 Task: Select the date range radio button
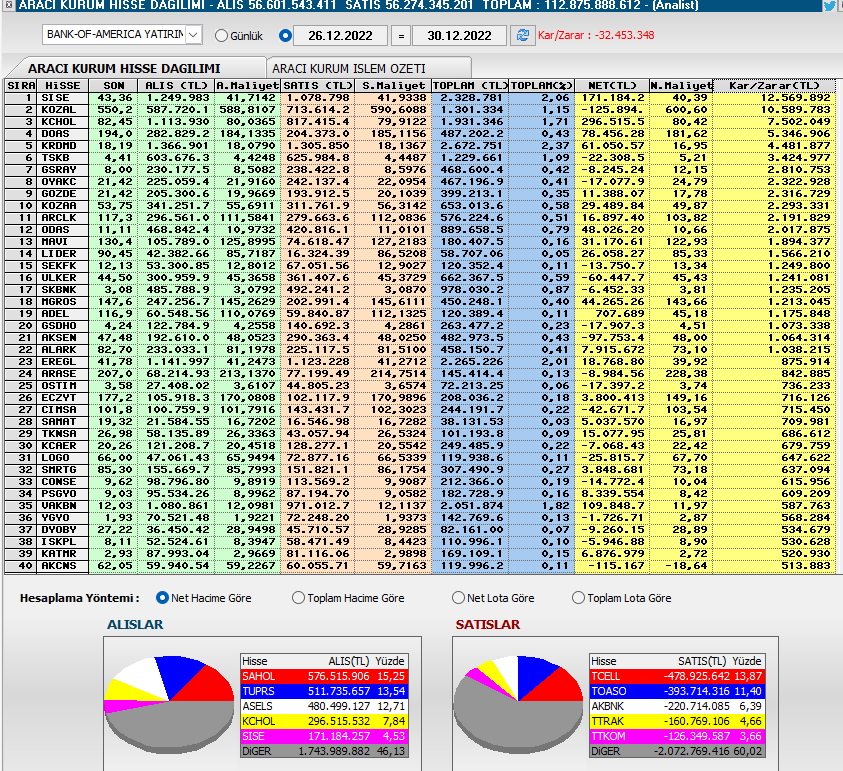tap(285, 36)
